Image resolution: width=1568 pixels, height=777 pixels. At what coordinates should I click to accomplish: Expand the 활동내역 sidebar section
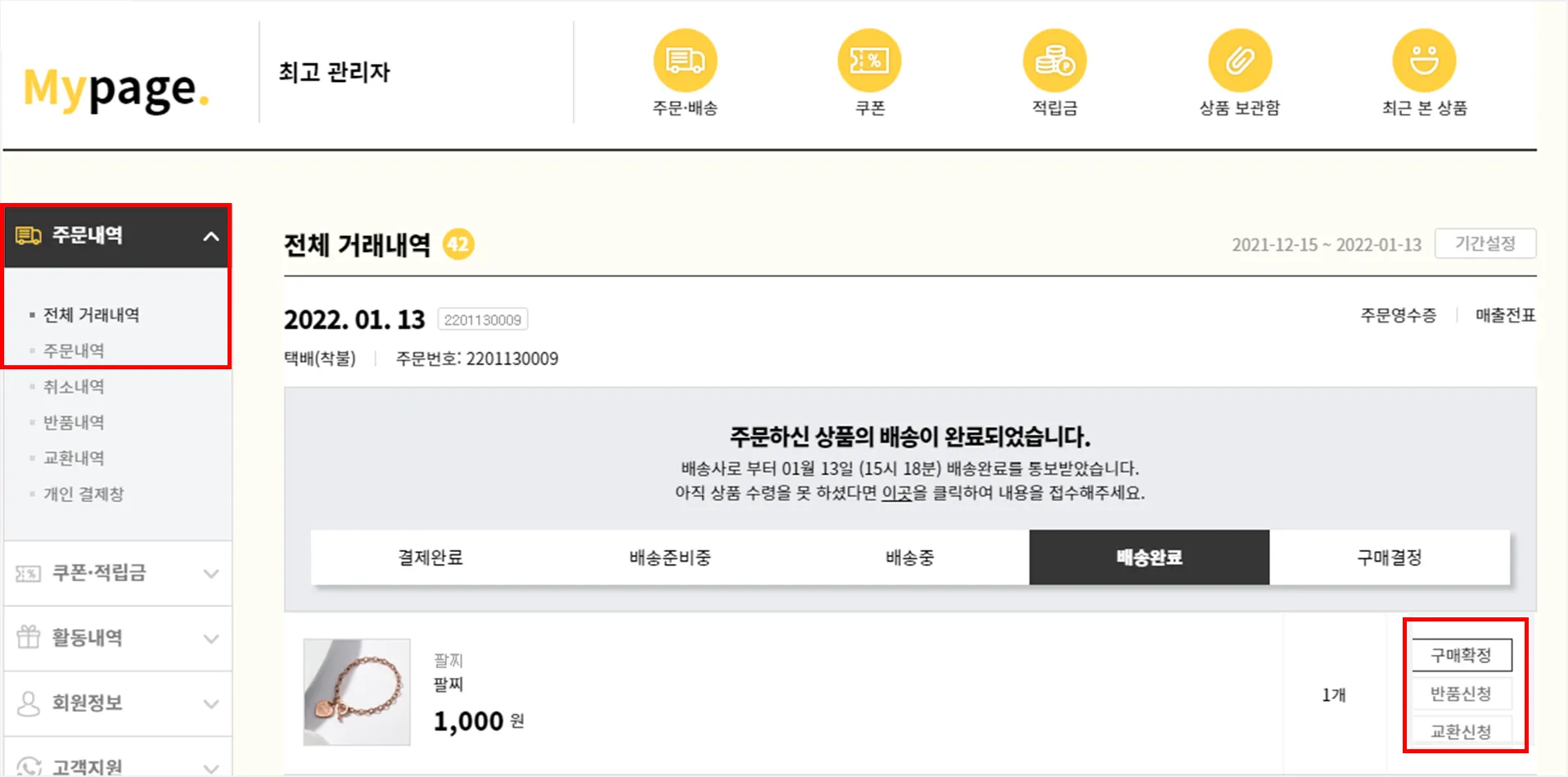pyautogui.click(x=211, y=639)
